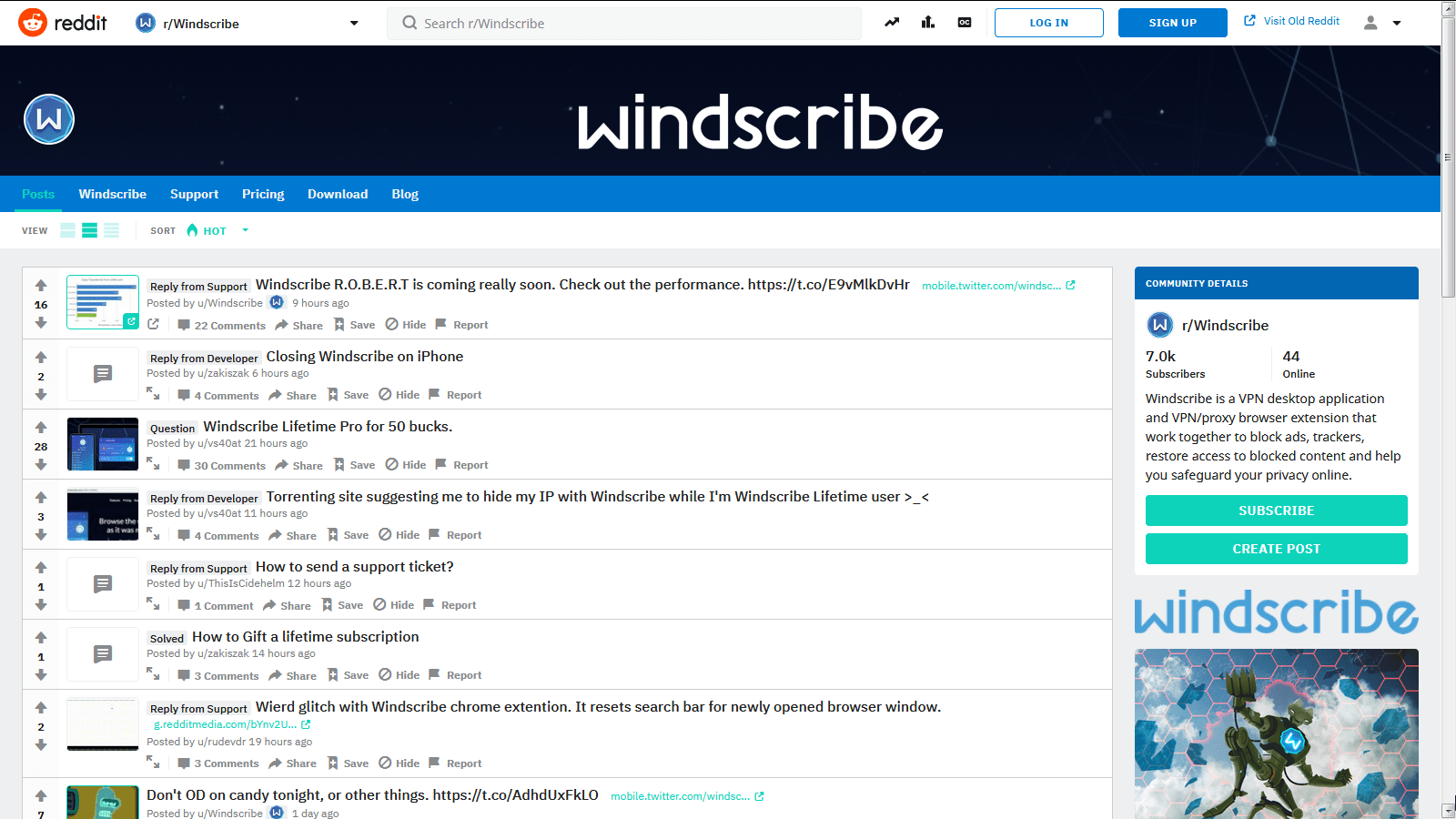
Task: Click the Reply from Developer flair on iPhone post
Action: pyautogui.click(x=204, y=358)
